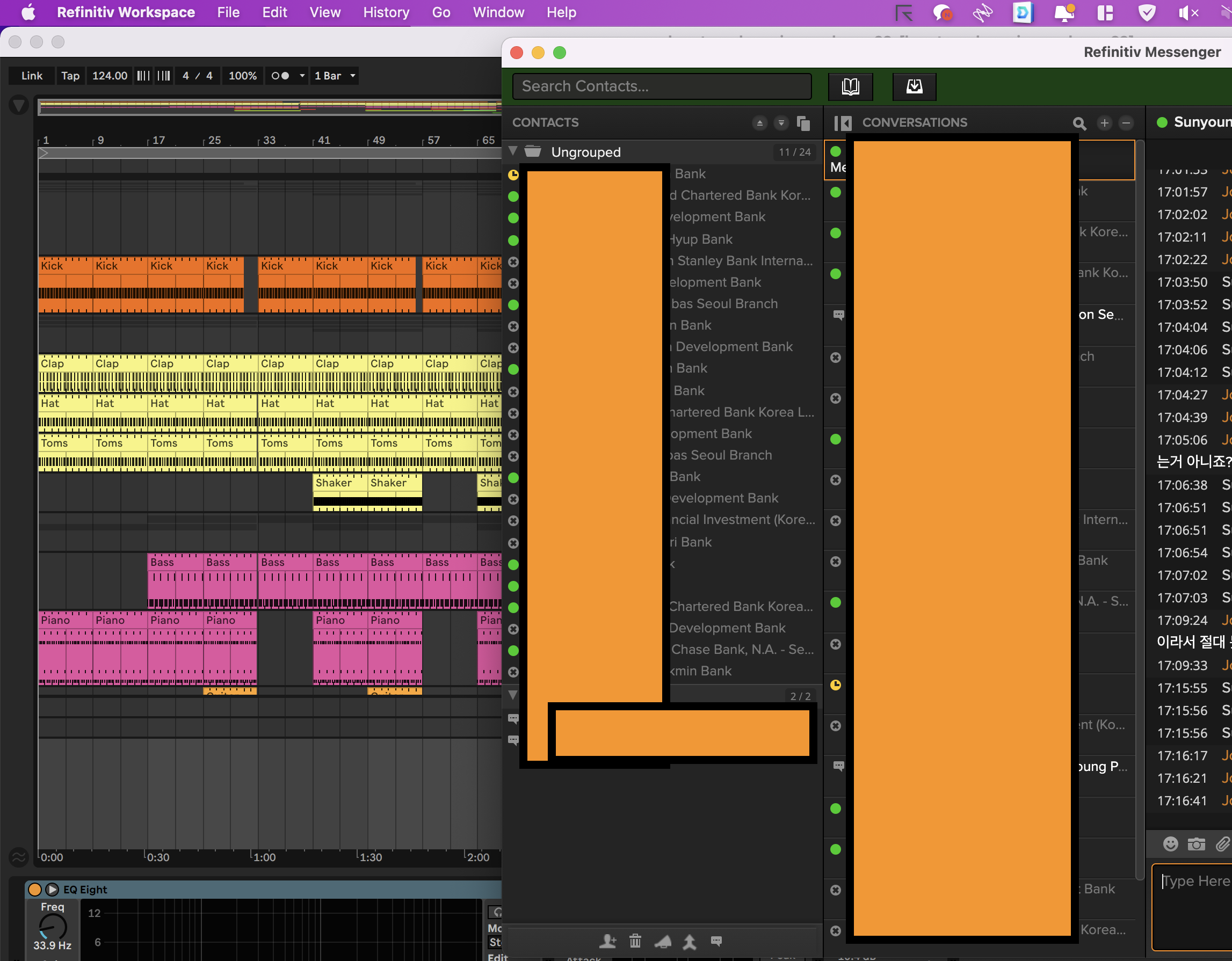
Task: Click the plus button in Conversations header
Action: click(x=1104, y=123)
